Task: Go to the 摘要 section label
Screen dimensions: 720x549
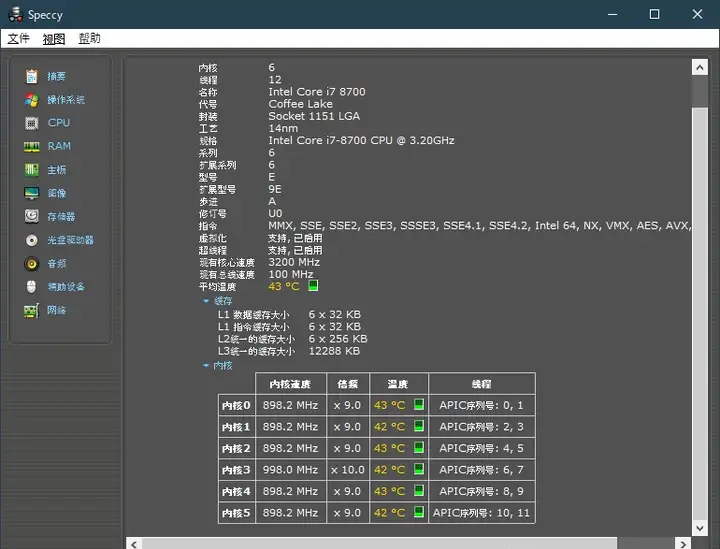Action: click(56, 76)
